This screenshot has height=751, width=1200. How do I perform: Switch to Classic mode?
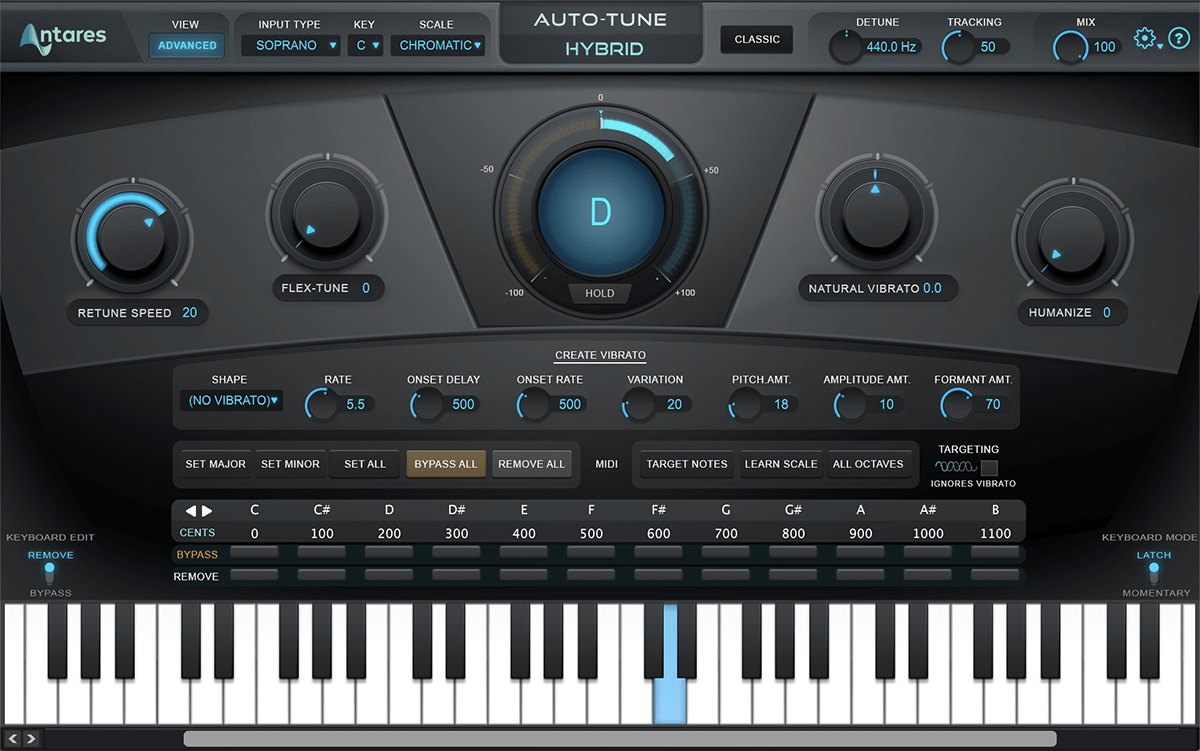coord(757,39)
